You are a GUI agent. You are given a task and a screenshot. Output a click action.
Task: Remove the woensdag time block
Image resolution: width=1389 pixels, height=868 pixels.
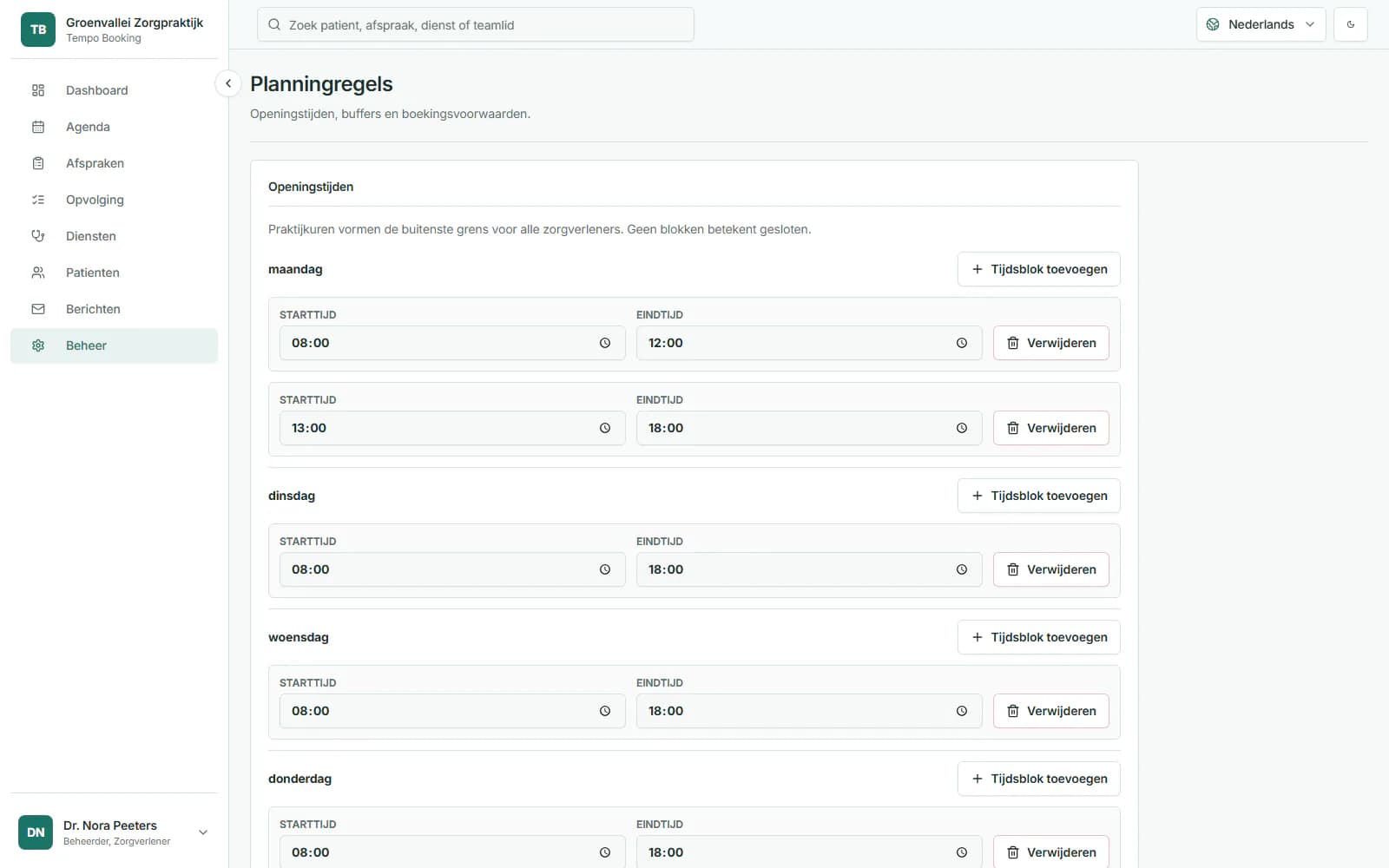coord(1050,711)
